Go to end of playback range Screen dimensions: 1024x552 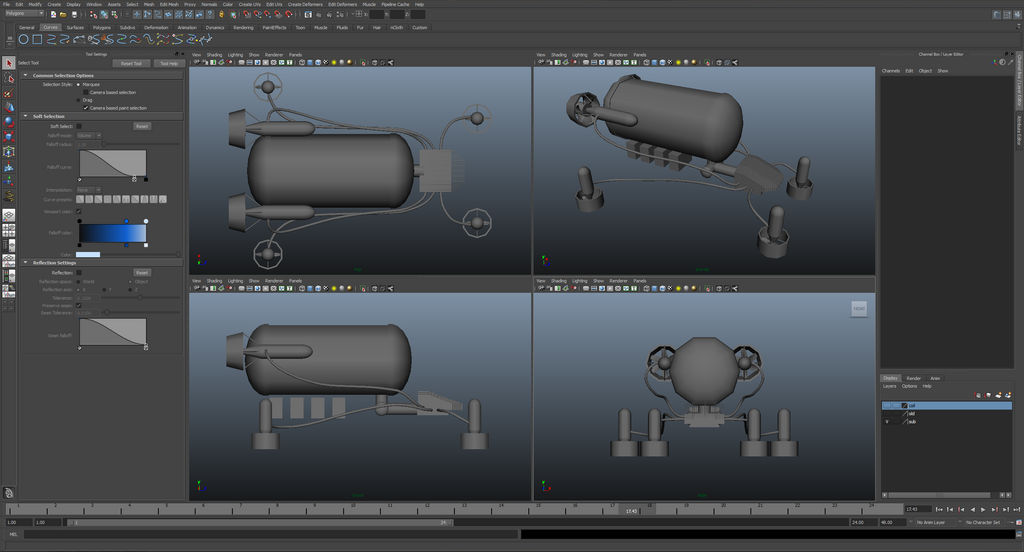click(1016, 509)
